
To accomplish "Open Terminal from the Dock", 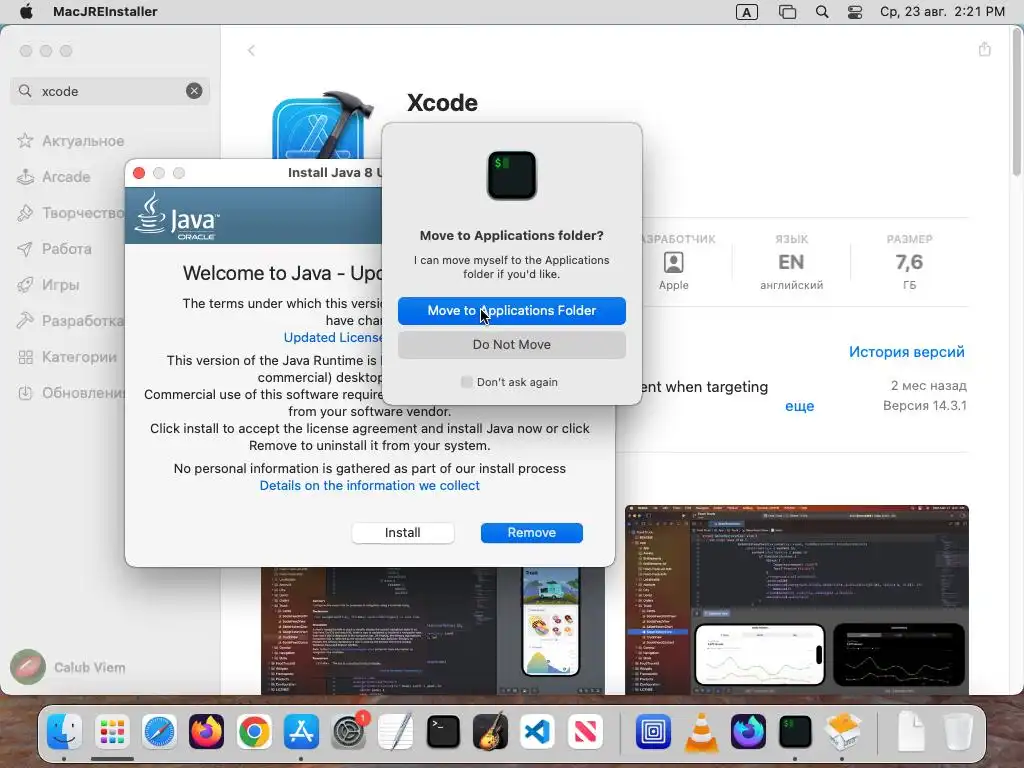I will tap(443, 731).
